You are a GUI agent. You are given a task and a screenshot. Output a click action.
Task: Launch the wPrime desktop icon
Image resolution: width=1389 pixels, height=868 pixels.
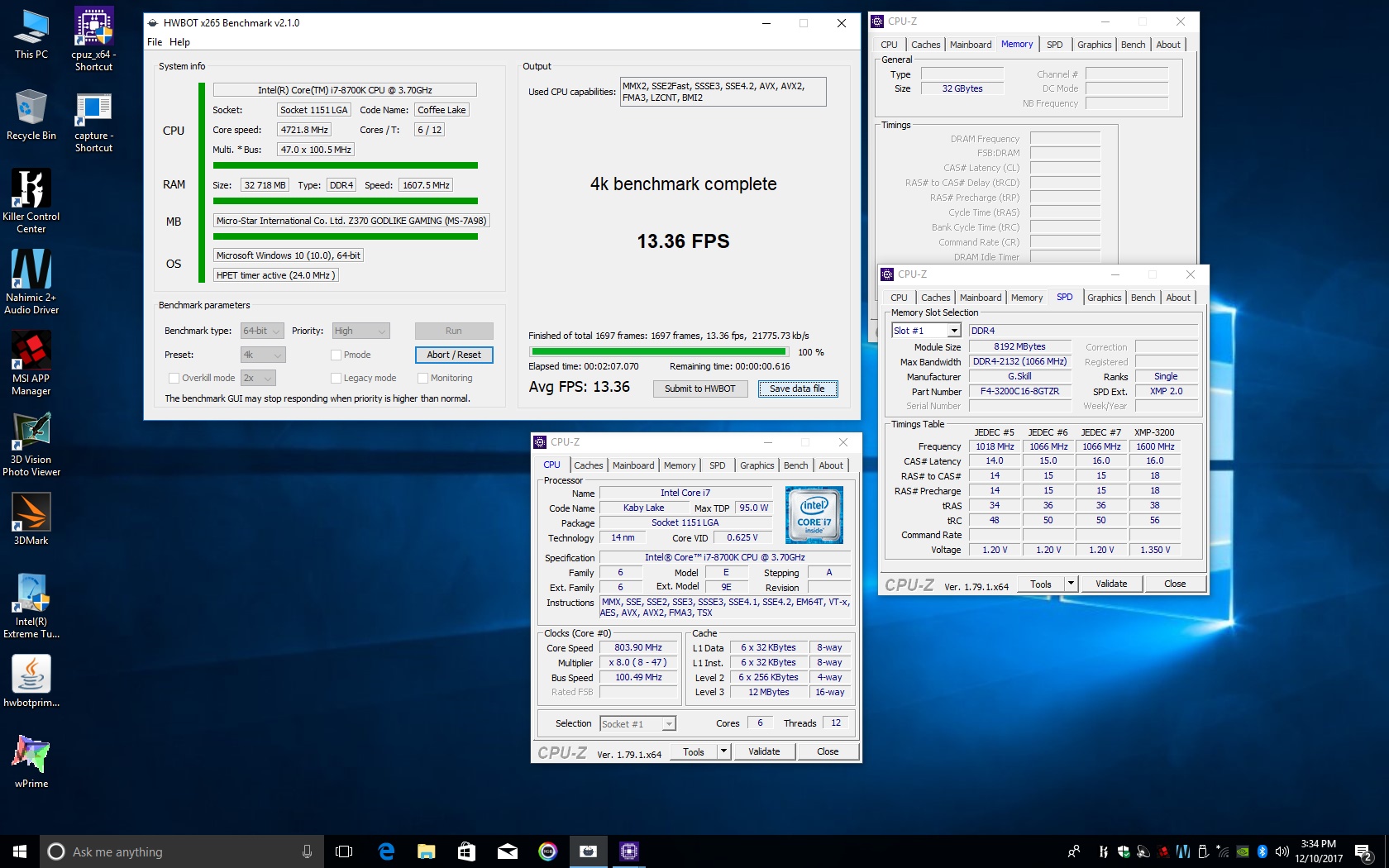31,761
